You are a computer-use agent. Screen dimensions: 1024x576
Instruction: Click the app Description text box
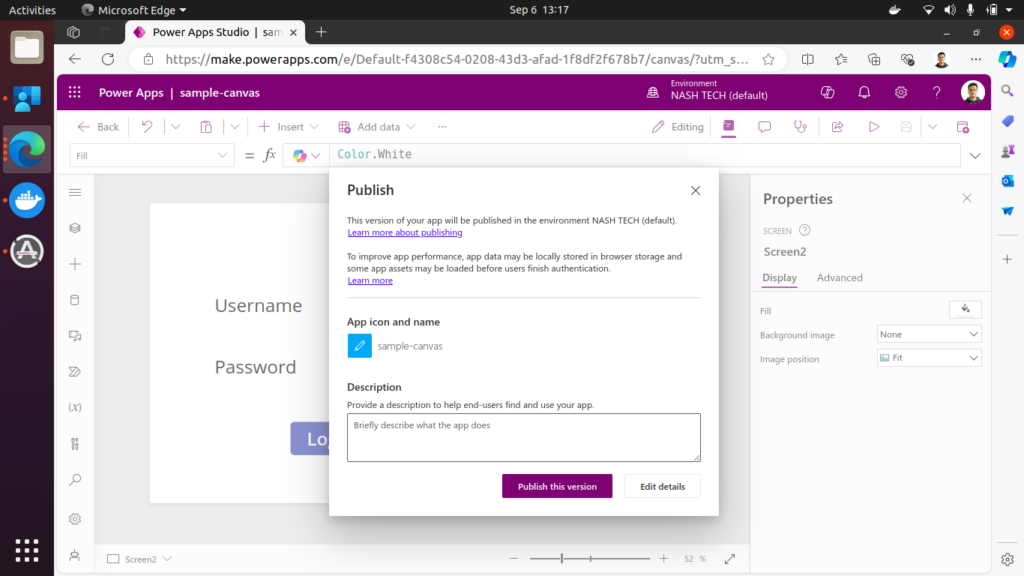[x=523, y=437]
